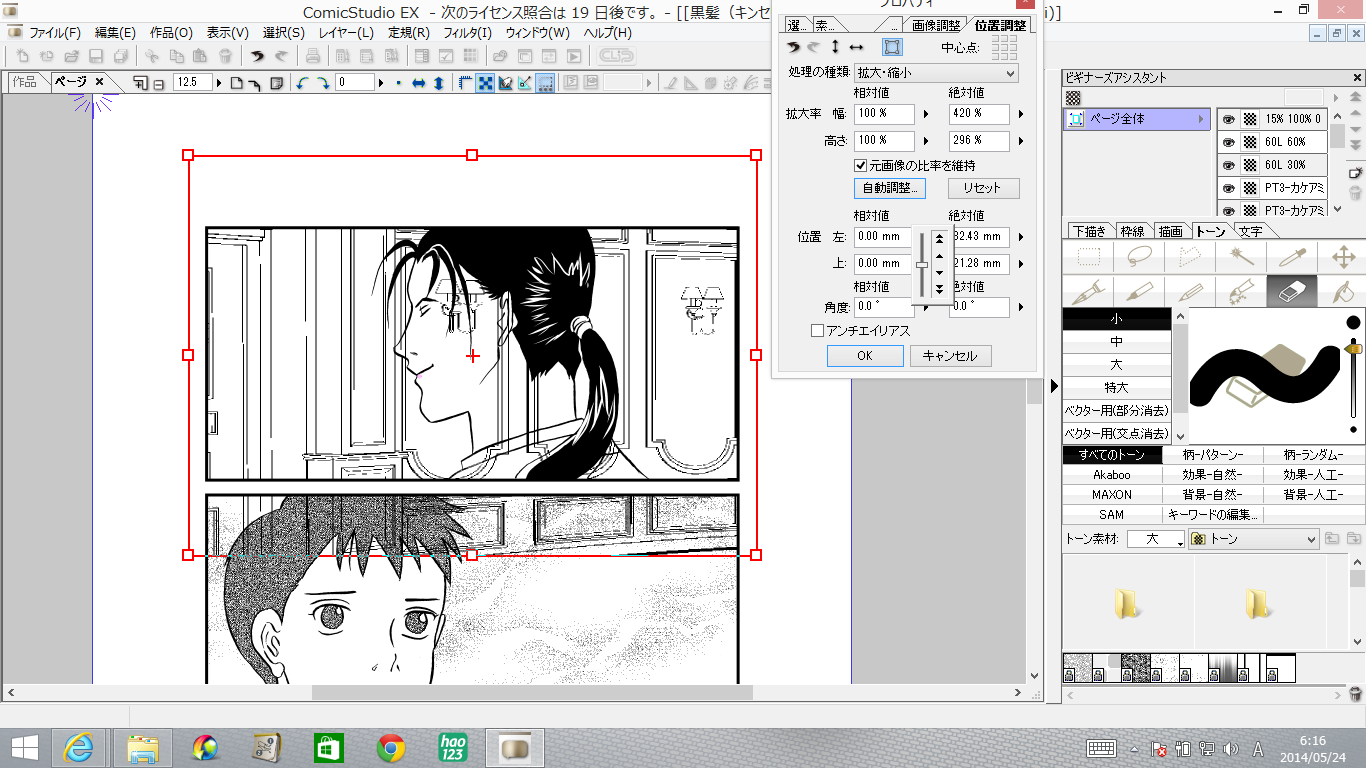
Task: Hide the 60L 60% layer
Action: point(1229,142)
